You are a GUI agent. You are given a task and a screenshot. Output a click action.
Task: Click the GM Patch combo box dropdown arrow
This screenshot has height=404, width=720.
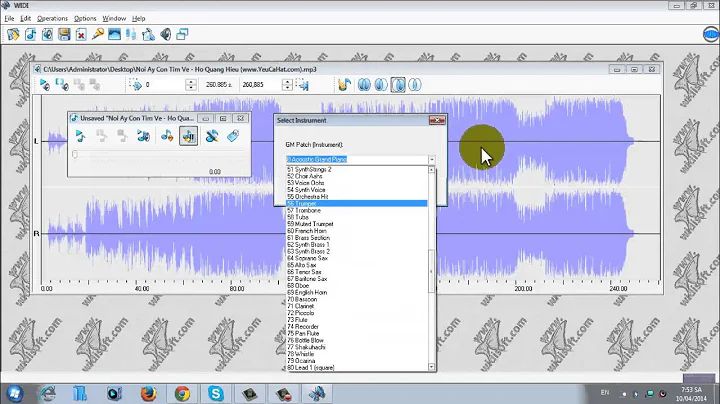click(x=432, y=160)
